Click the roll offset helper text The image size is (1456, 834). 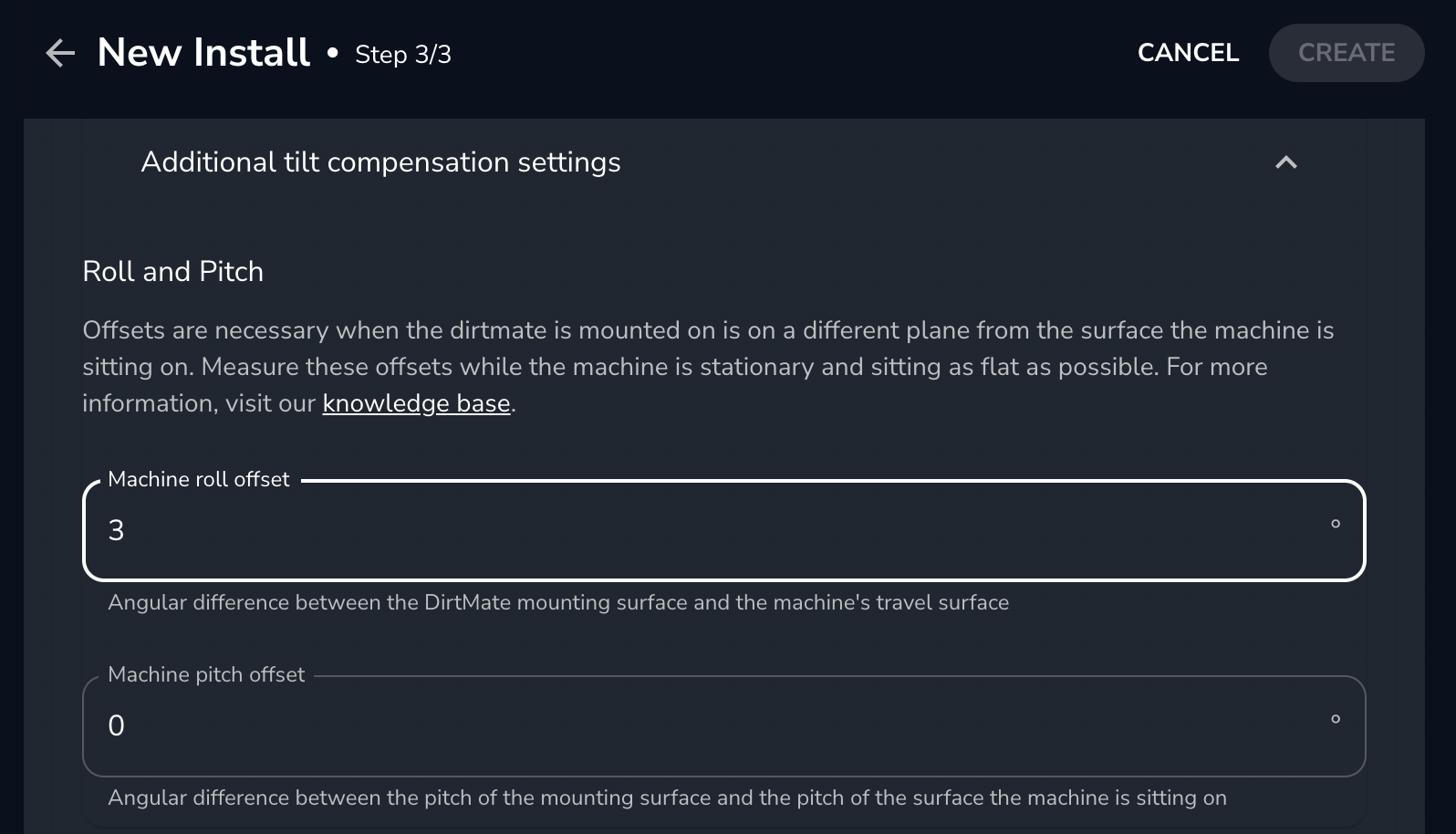(558, 602)
